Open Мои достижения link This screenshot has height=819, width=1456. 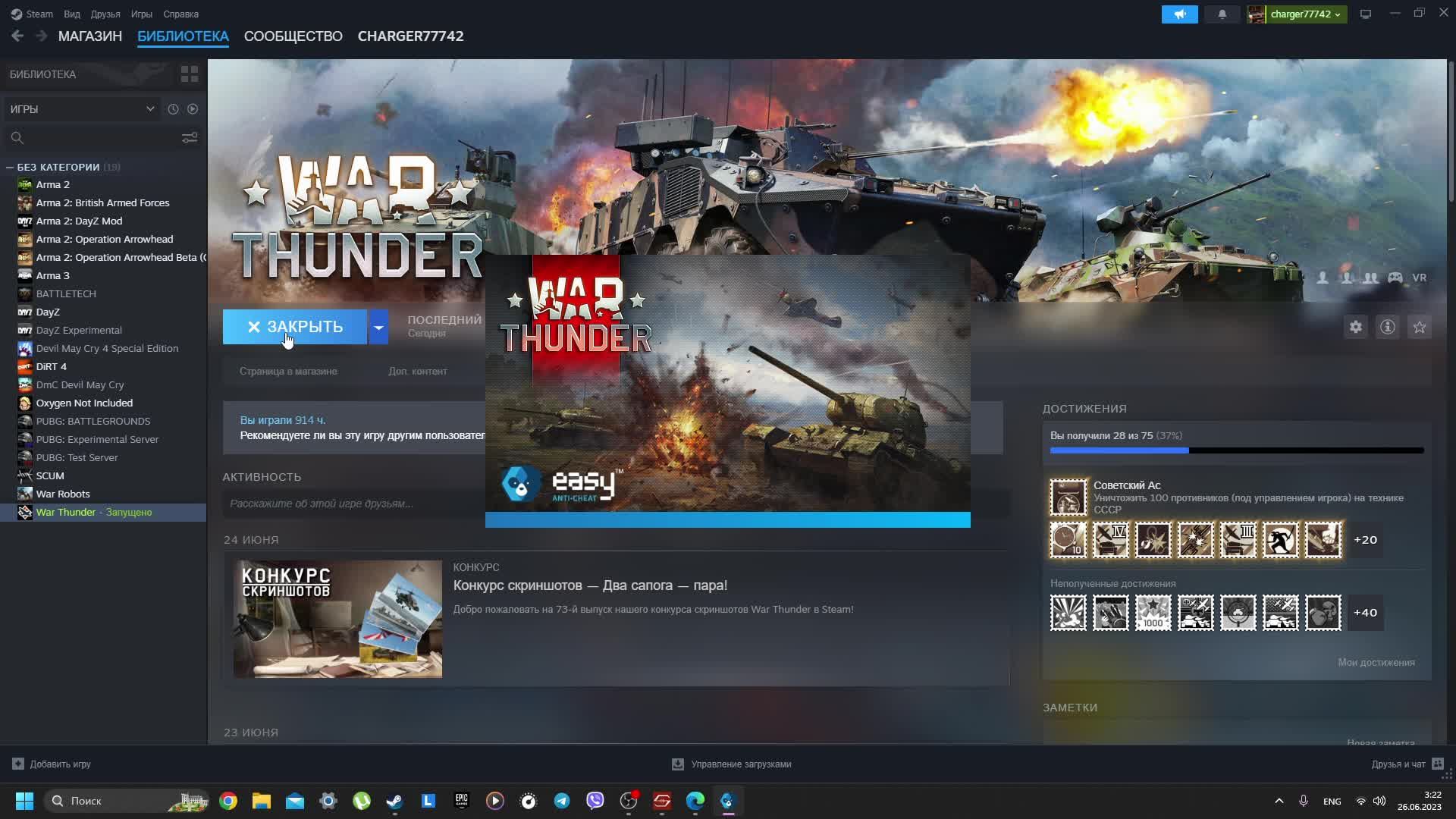point(1376,662)
